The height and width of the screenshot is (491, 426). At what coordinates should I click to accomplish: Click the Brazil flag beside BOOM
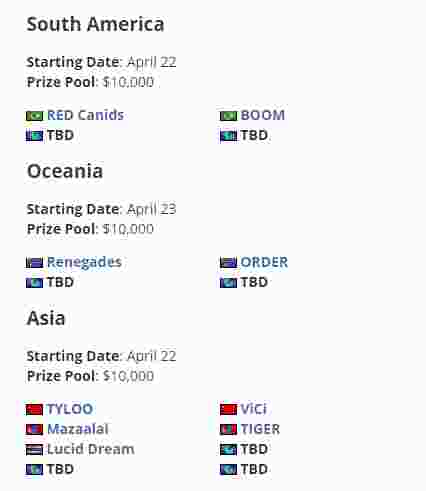pyautogui.click(x=228, y=116)
